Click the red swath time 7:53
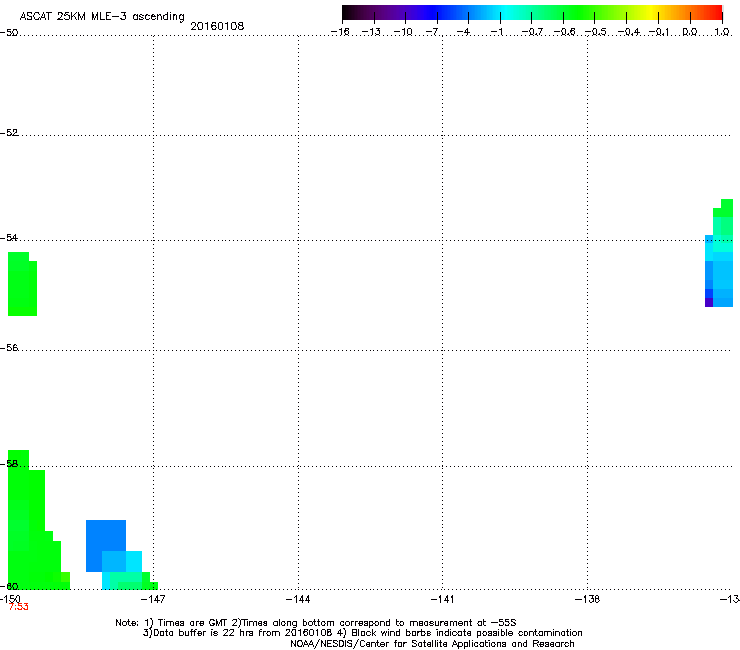The width and height of the screenshot is (740, 650). point(18,607)
